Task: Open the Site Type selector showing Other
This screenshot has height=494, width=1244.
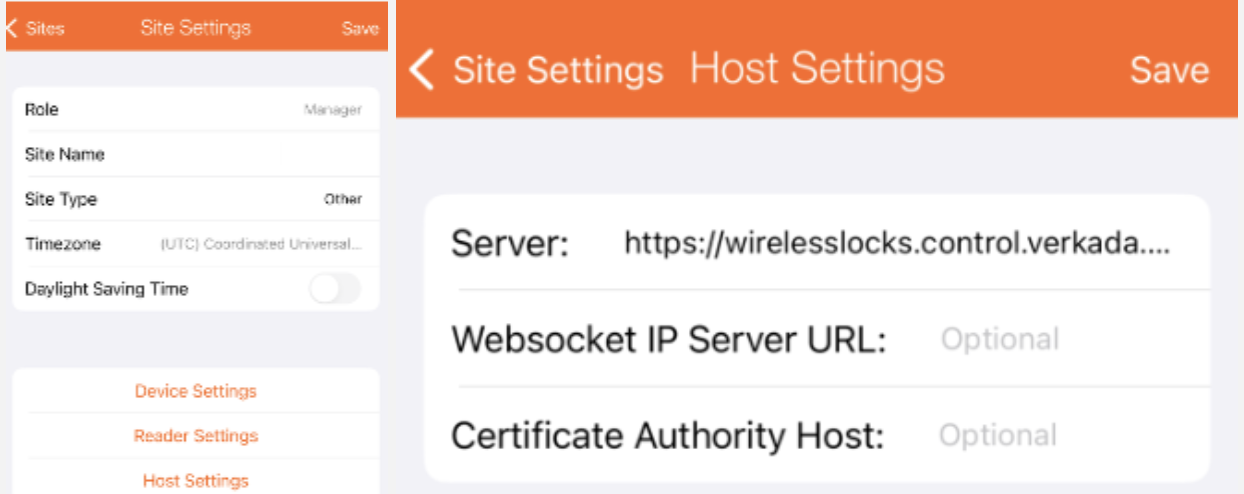Action: coord(342,199)
